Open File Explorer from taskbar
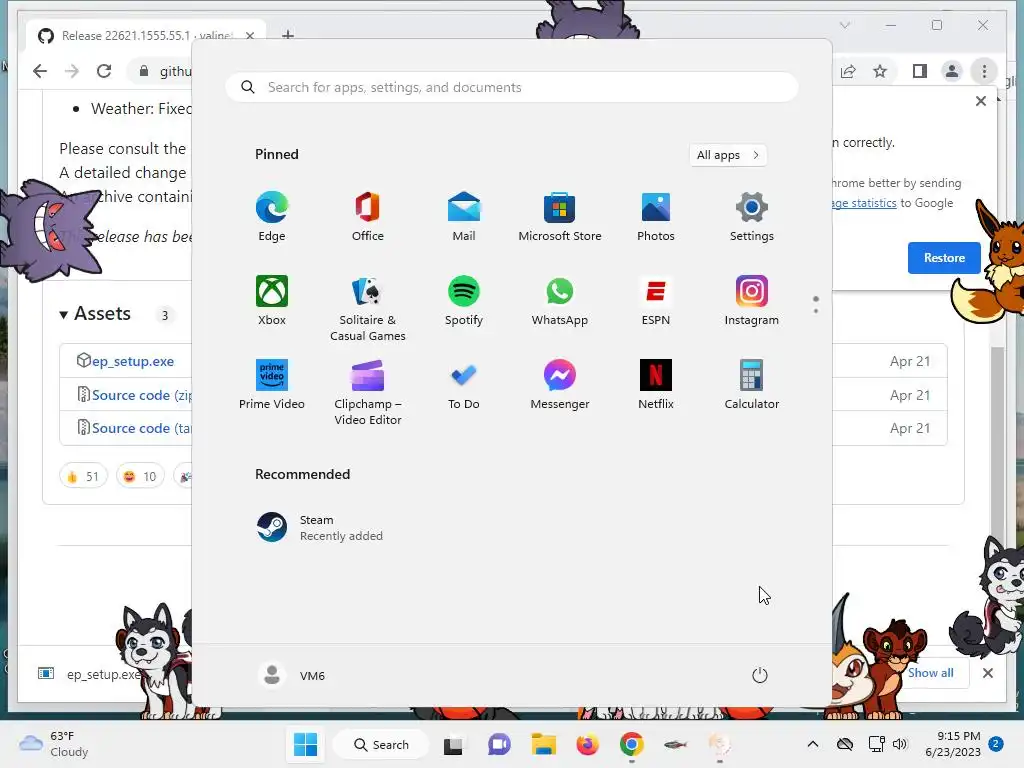The width and height of the screenshot is (1024, 768). click(543, 744)
